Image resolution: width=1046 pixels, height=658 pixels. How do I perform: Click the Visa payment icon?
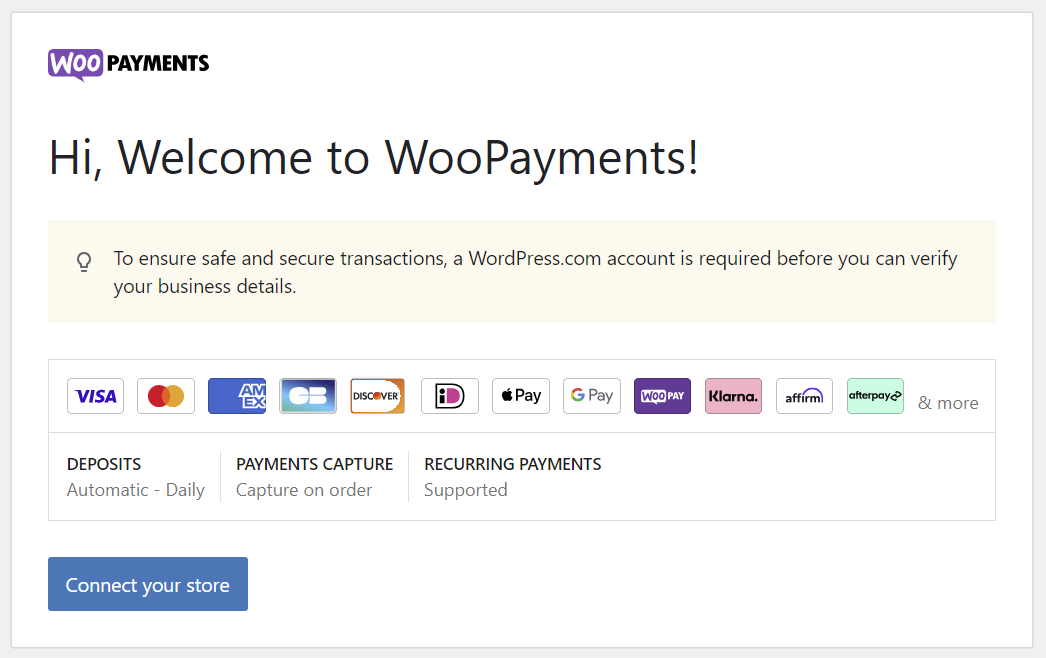click(95, 396)
